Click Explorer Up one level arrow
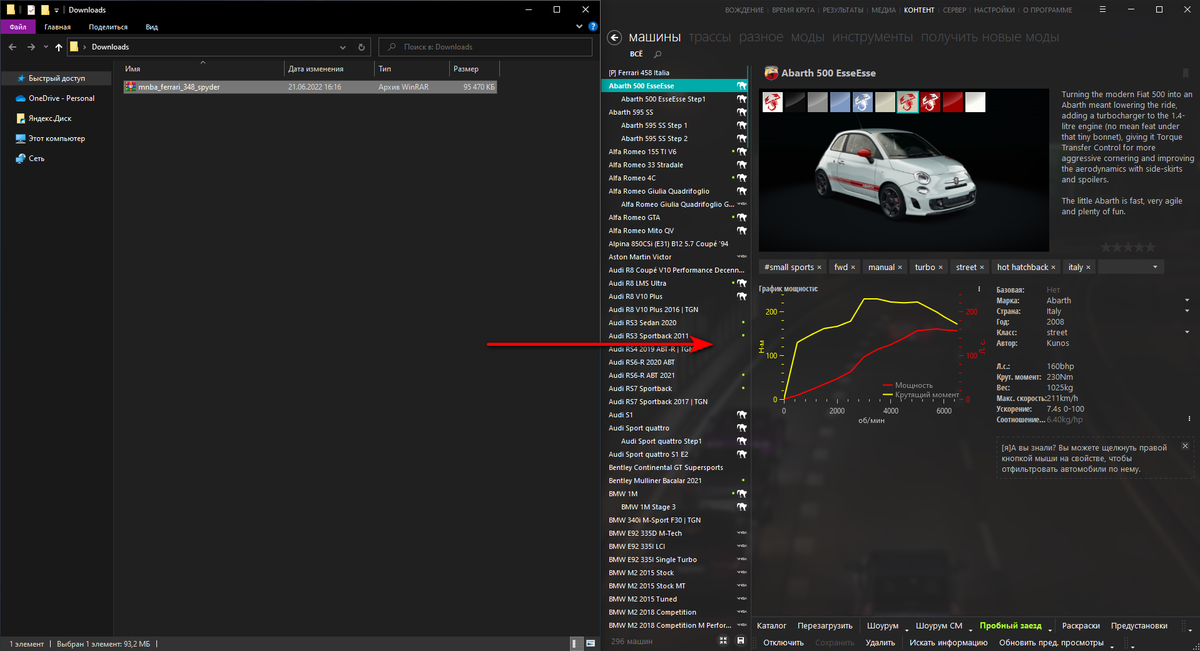Screen dimensions: 1200x651 (59, 47)
